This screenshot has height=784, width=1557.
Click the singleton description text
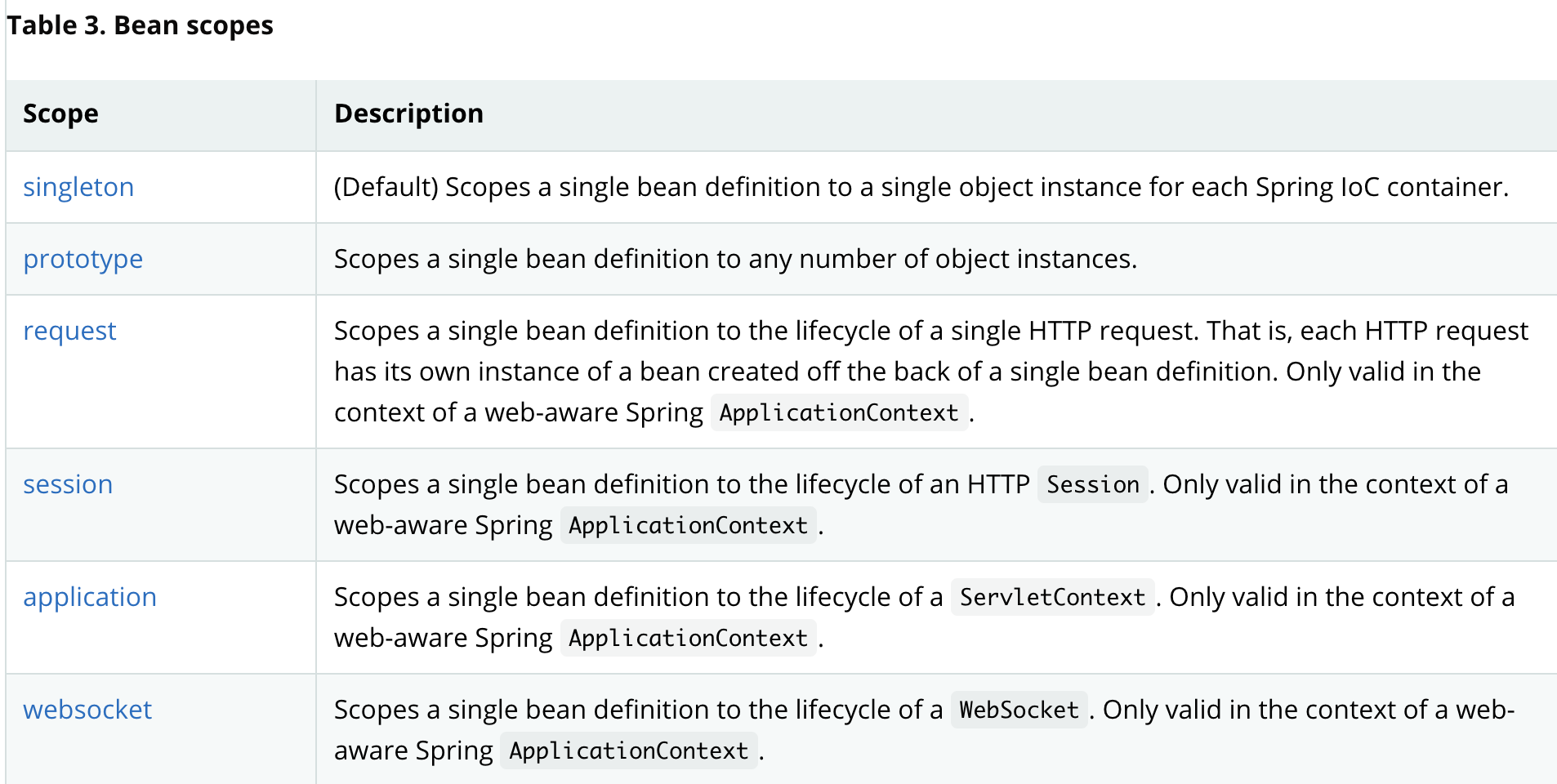click(x=921, y=187)
